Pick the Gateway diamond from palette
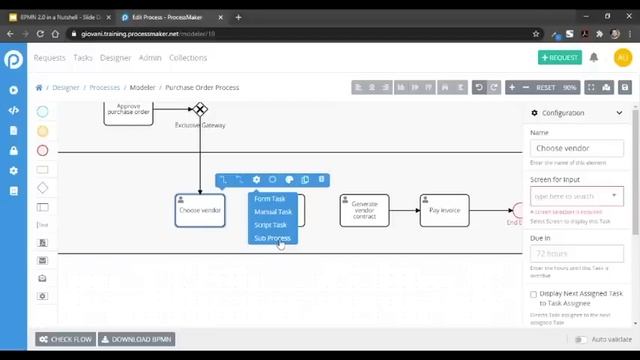640x360 pixels. coord(42,188)
